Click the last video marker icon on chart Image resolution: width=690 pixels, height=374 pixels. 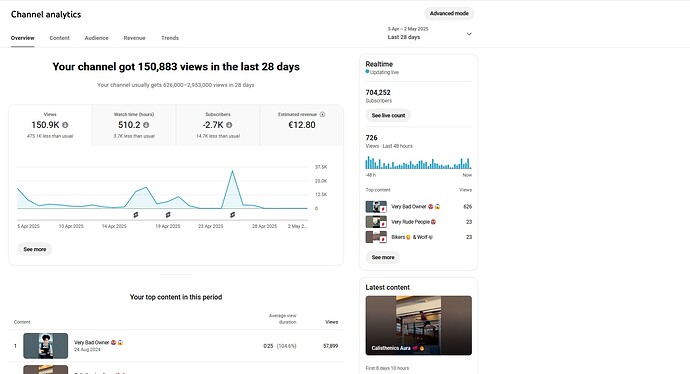(x=232, y=215)
